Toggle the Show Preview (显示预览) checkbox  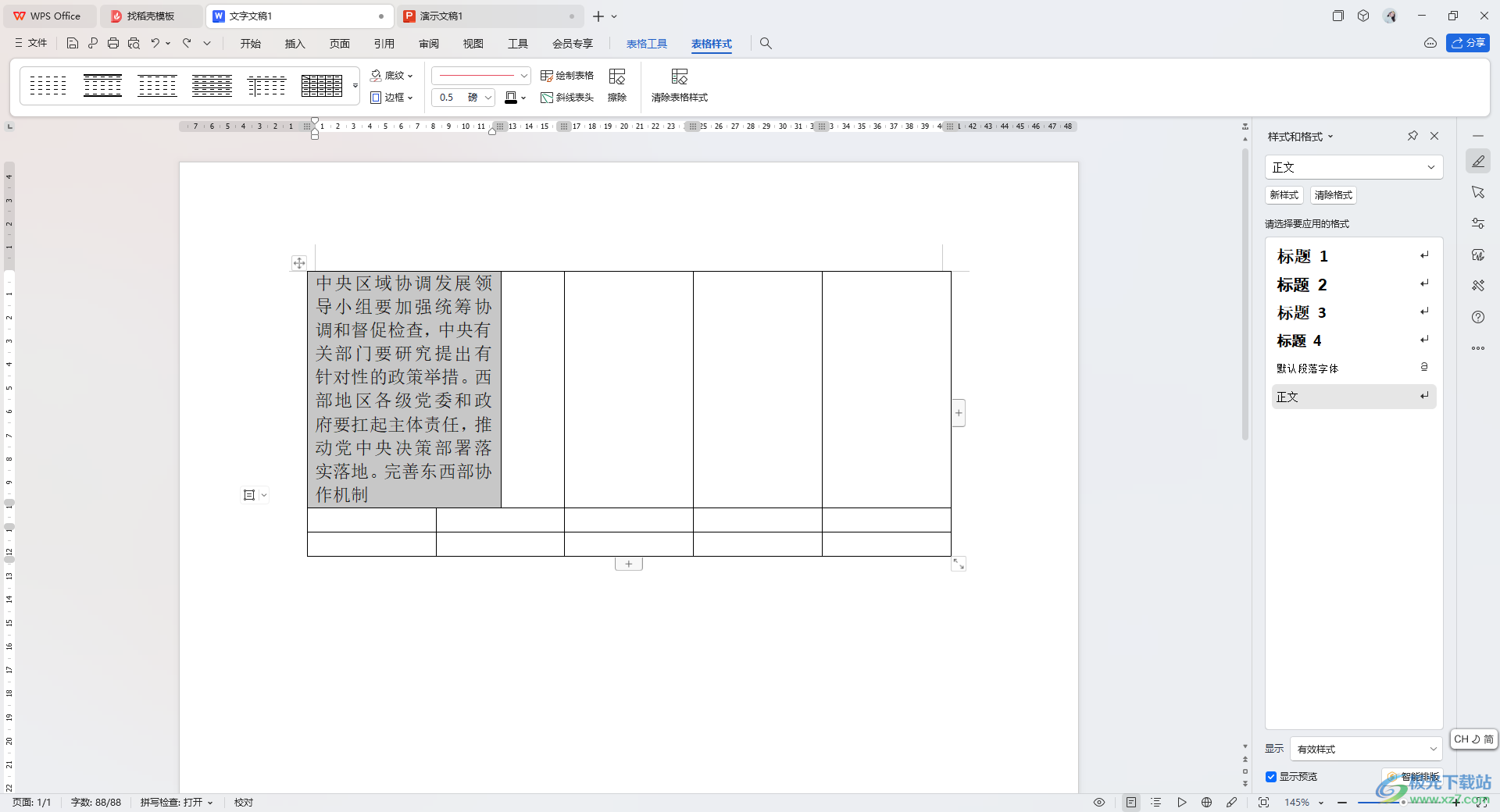[x=1271, y=777]
